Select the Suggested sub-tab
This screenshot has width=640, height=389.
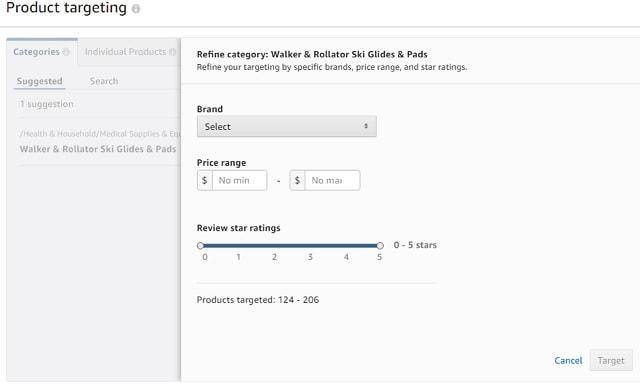coord(40,81)
